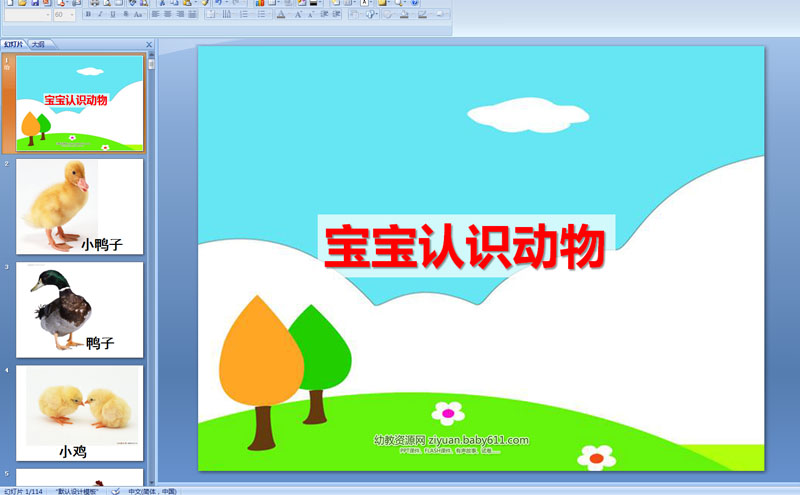The height and width of the screenshot is (495, 800).
Task: Toggle italic formatting
Action: click(101, 14)
